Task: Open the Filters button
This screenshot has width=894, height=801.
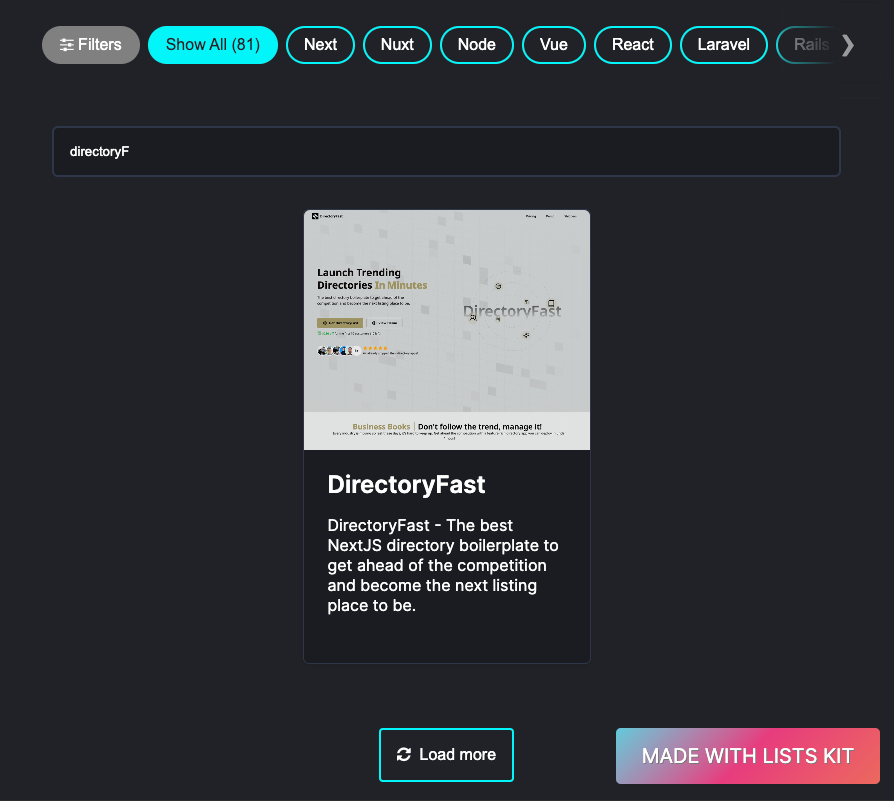Action: click(91, 44)
